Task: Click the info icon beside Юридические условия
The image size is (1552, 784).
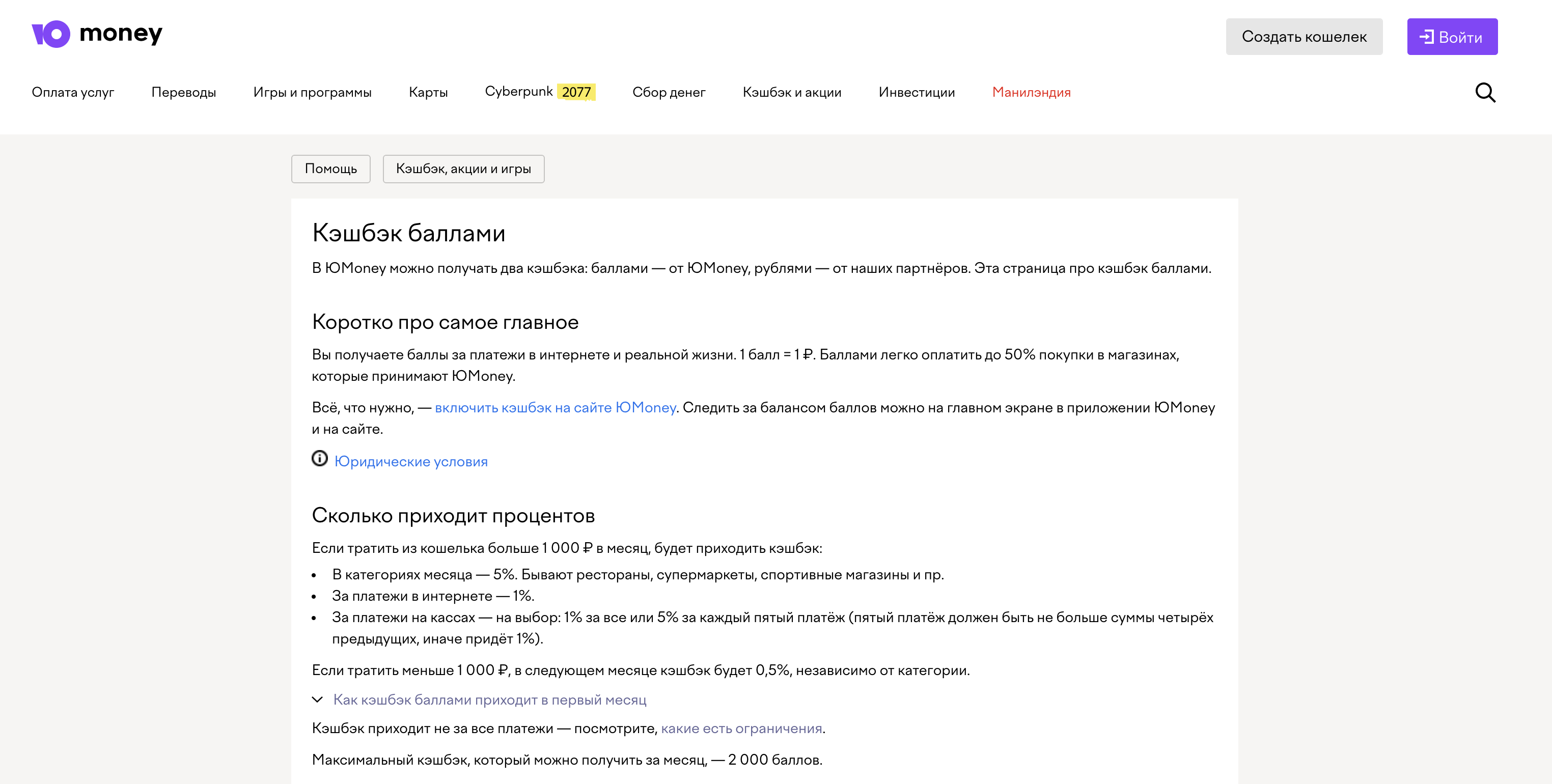Action: [x=319, y=459]
